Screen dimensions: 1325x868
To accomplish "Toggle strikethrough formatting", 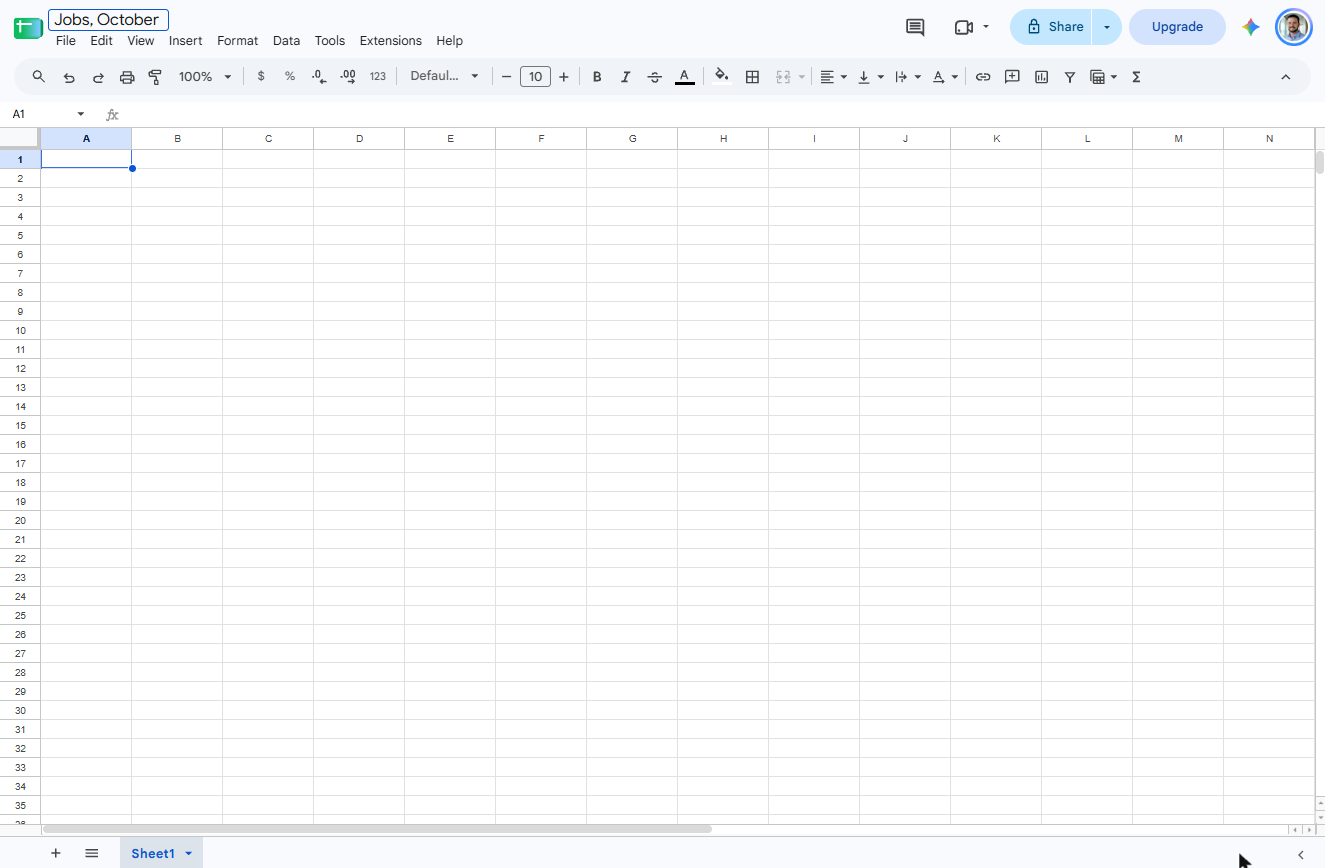I will (655, 77).
